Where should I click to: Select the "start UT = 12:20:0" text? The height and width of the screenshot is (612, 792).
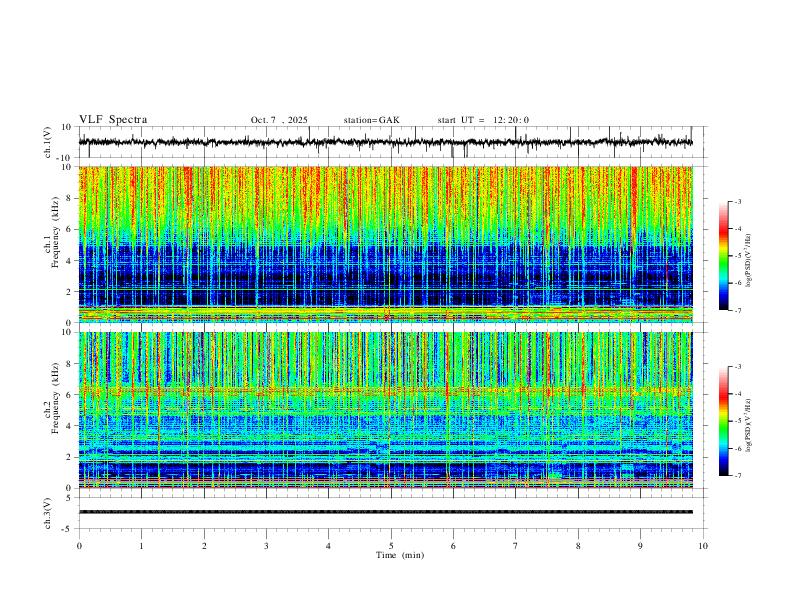point(483,120)
